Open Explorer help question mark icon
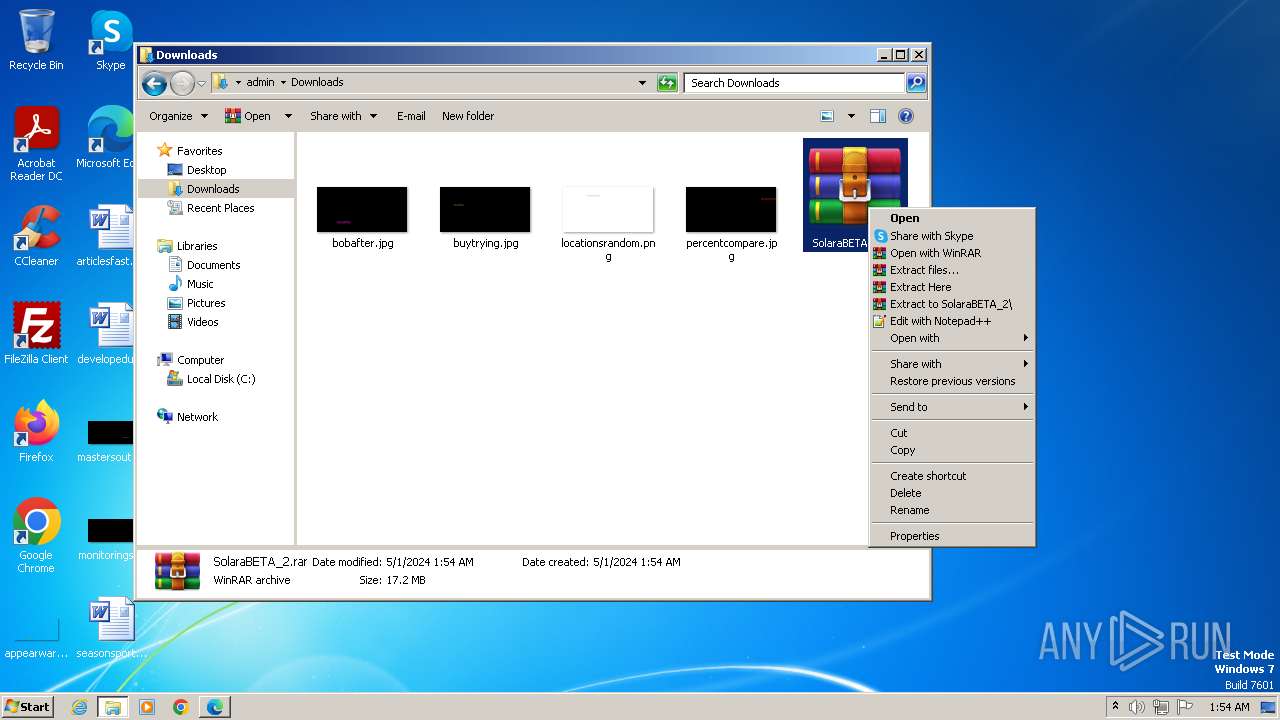This screenshot has width=1280, height=720. [x=906, y=116]
